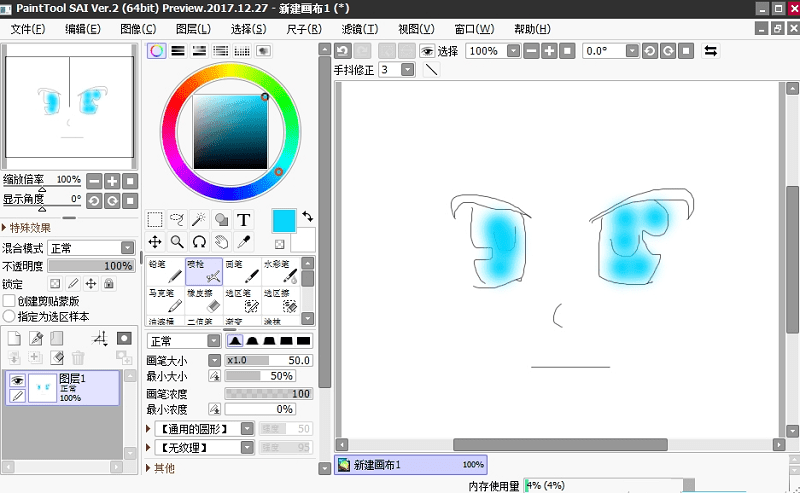Click the 新建画布1 canvas tab button
This screenshot has height=493, width=800.
tap(410, 465)
